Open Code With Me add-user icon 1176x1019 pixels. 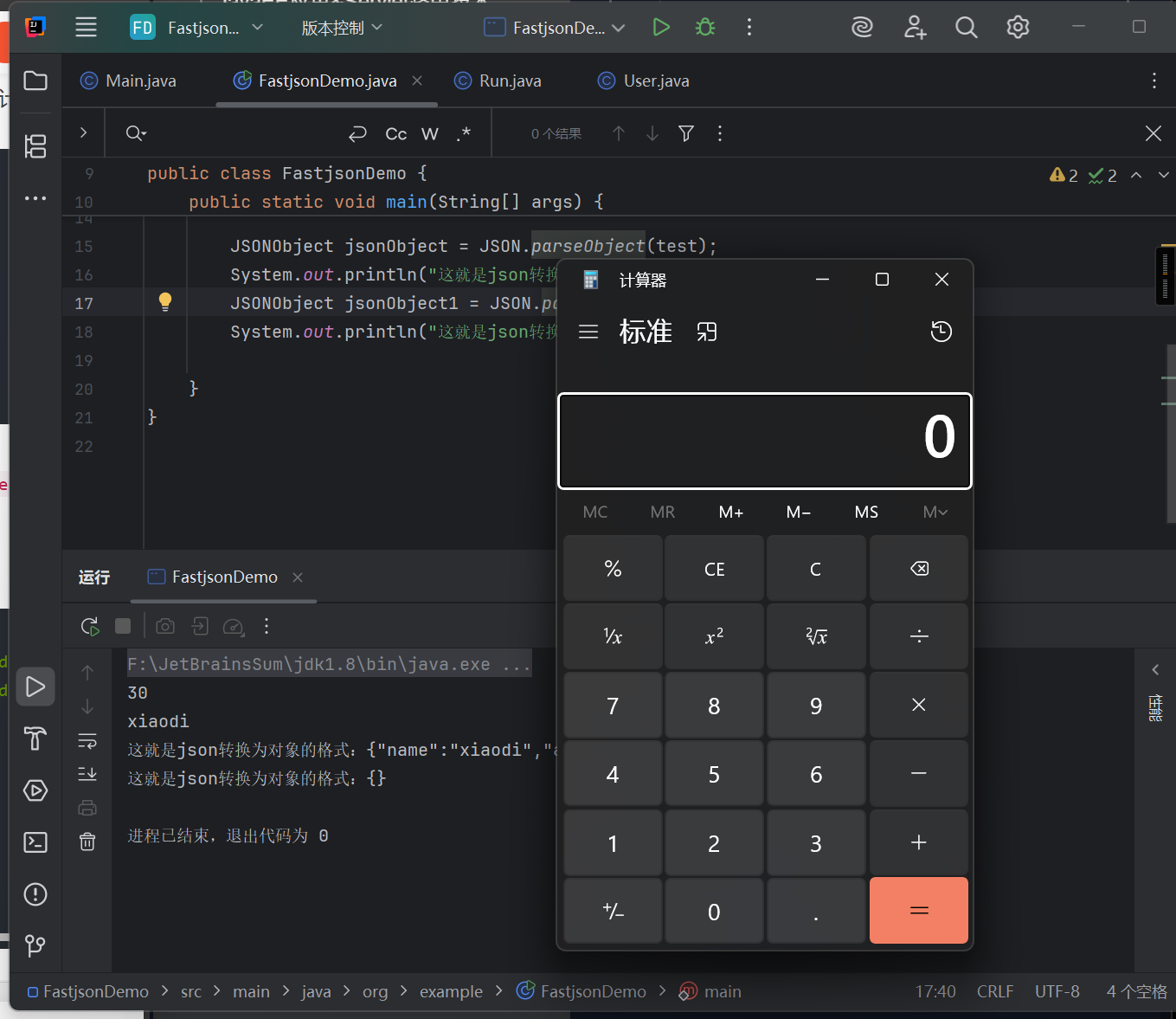pos(915,28)
